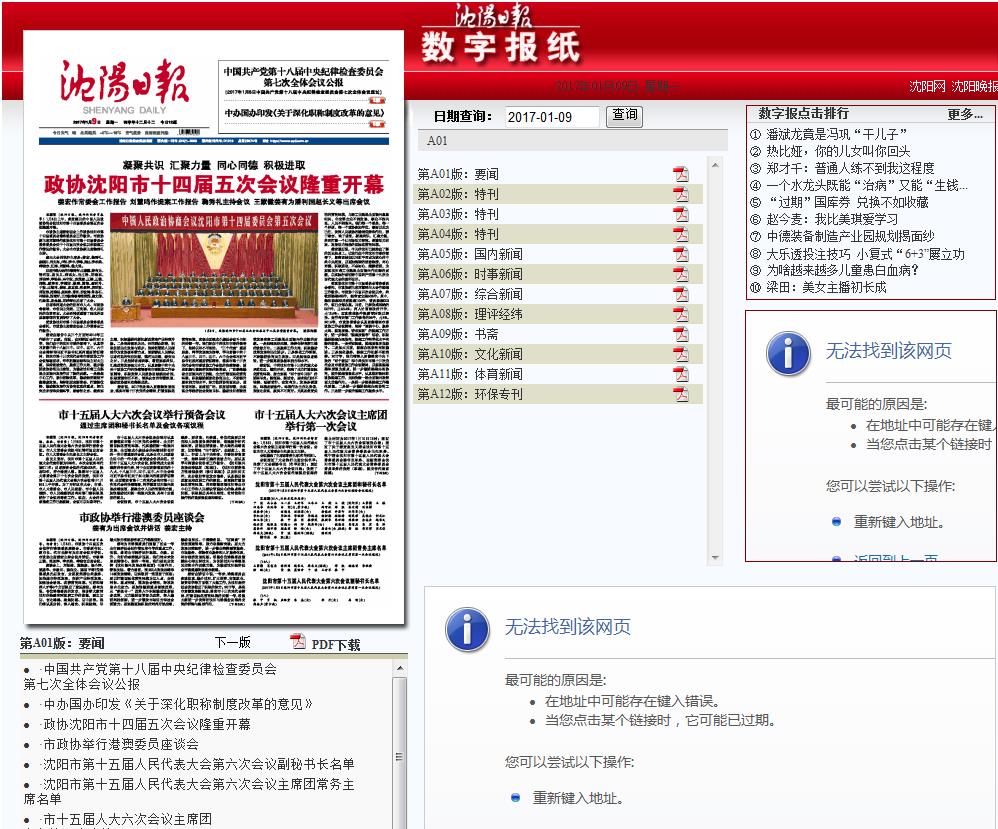Open PDF icon for 第A08版 理评经纬

pos(681,314)
